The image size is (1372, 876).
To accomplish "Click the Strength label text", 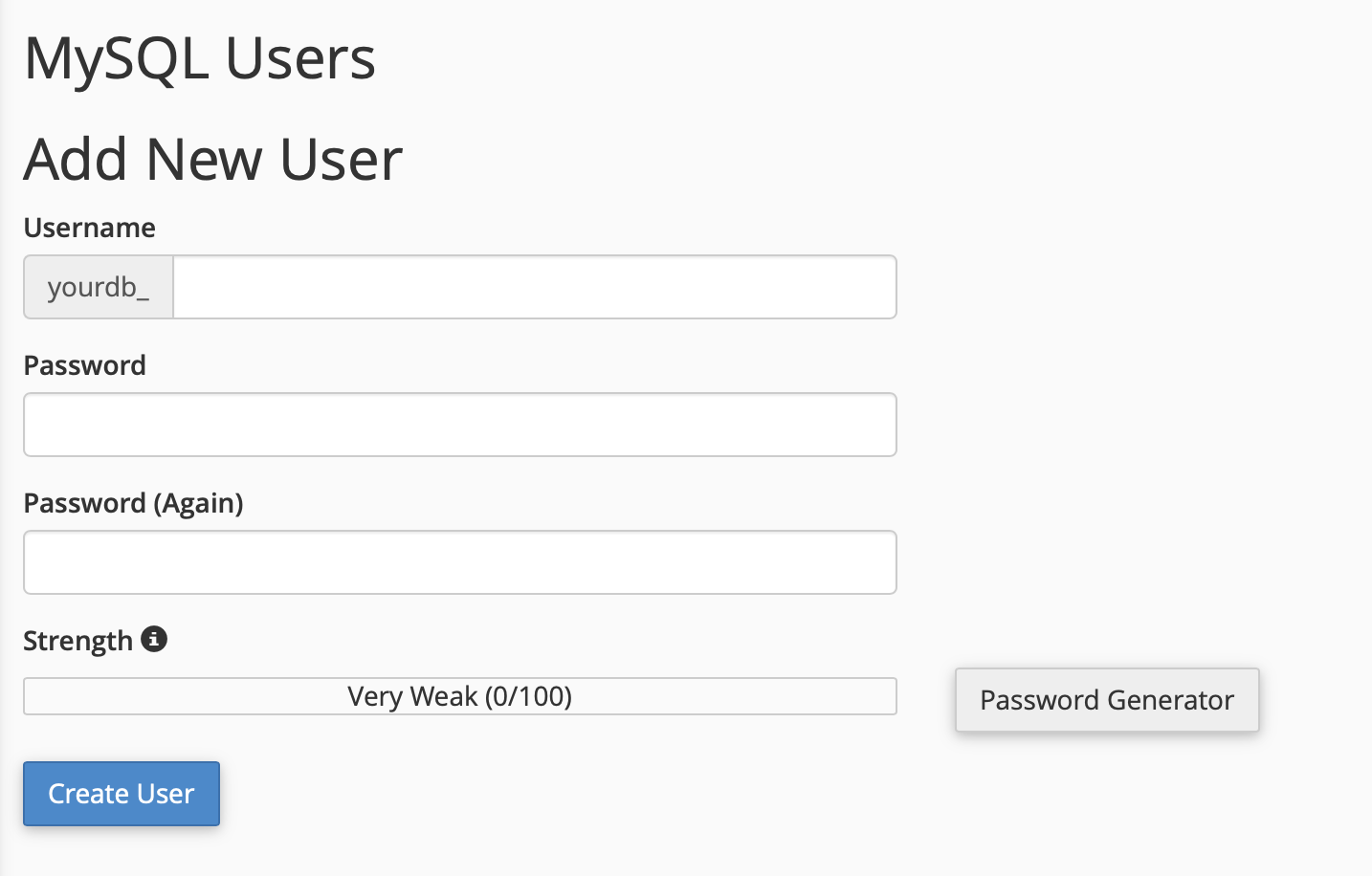I will pyautogui.click(x=77, y=641).
